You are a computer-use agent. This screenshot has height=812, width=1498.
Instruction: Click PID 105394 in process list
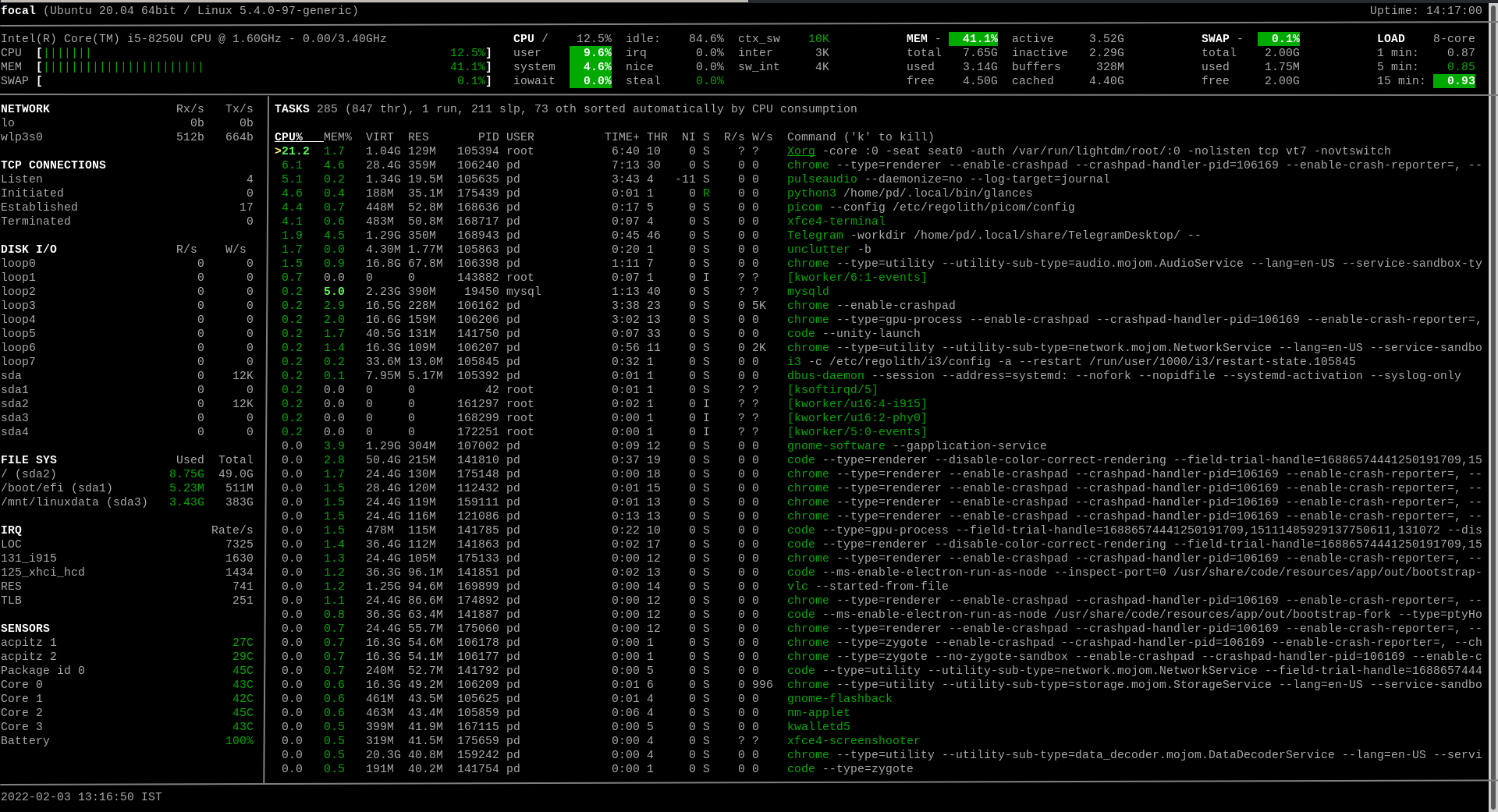click(478, 151)
